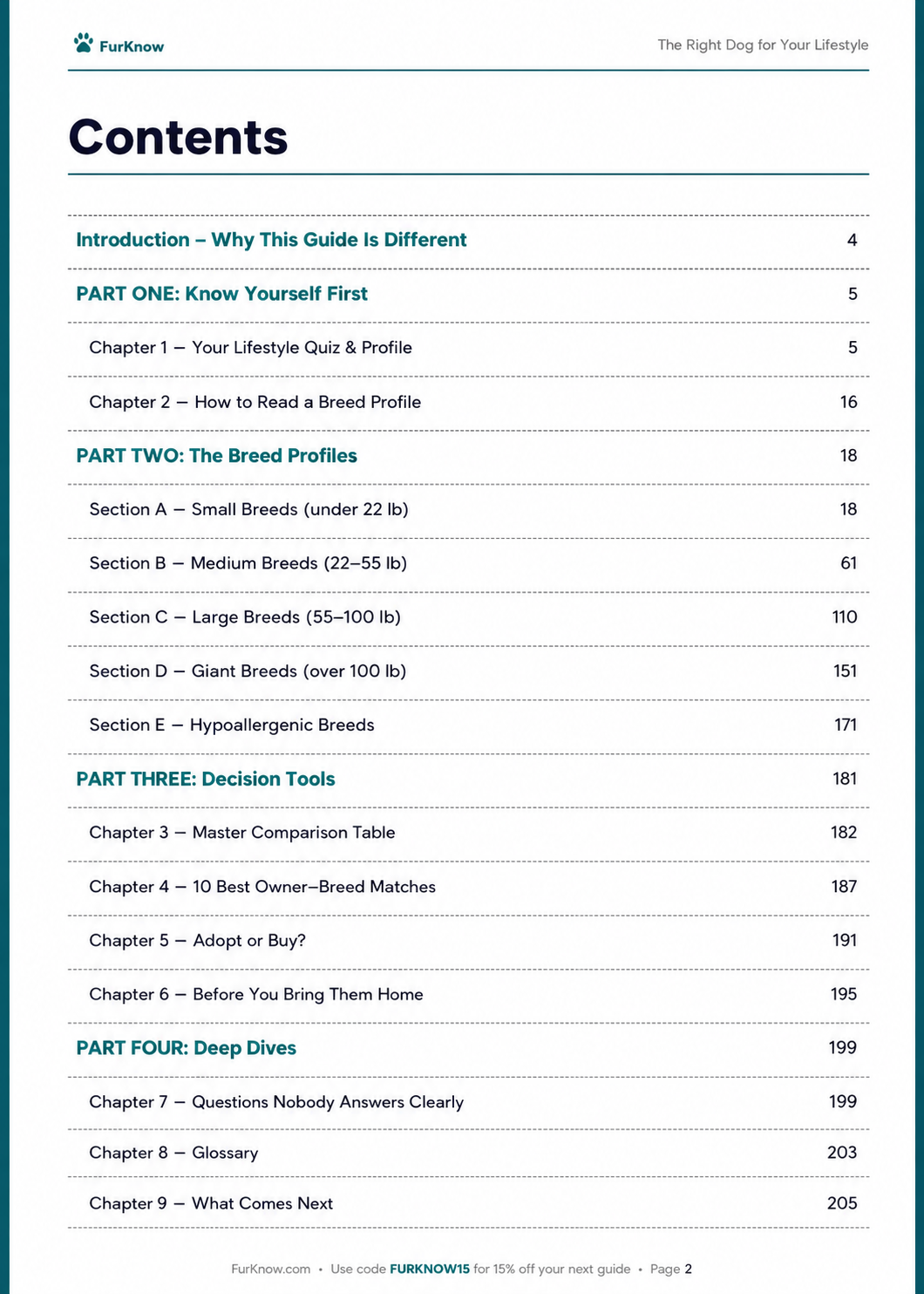Image resolution: width=924 pixels, height=1294 pixels.
Task: Jump to PART ONE: Know Yourself First
Action: [468, 295]
